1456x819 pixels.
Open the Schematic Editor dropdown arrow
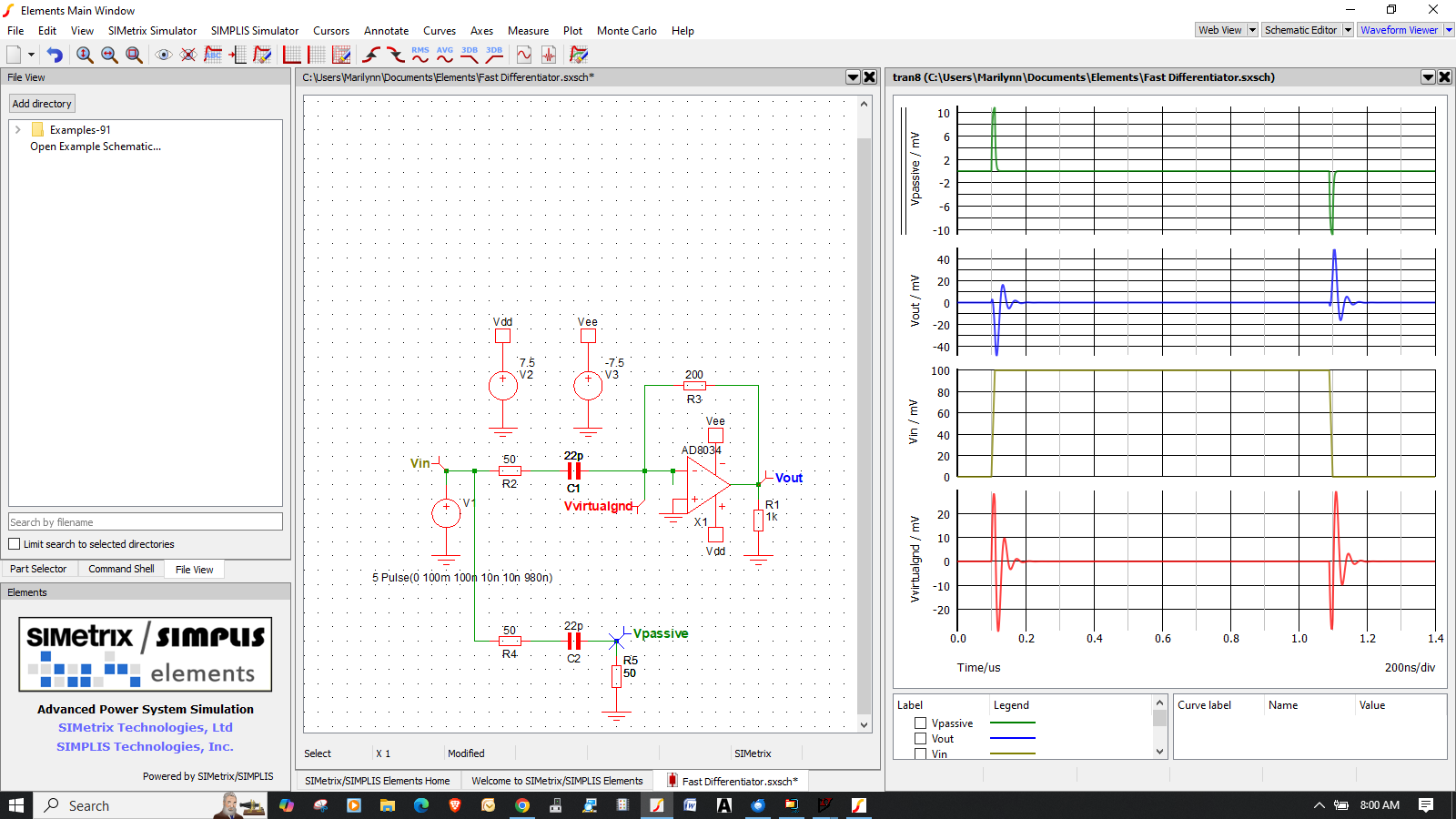point(1349,30)
